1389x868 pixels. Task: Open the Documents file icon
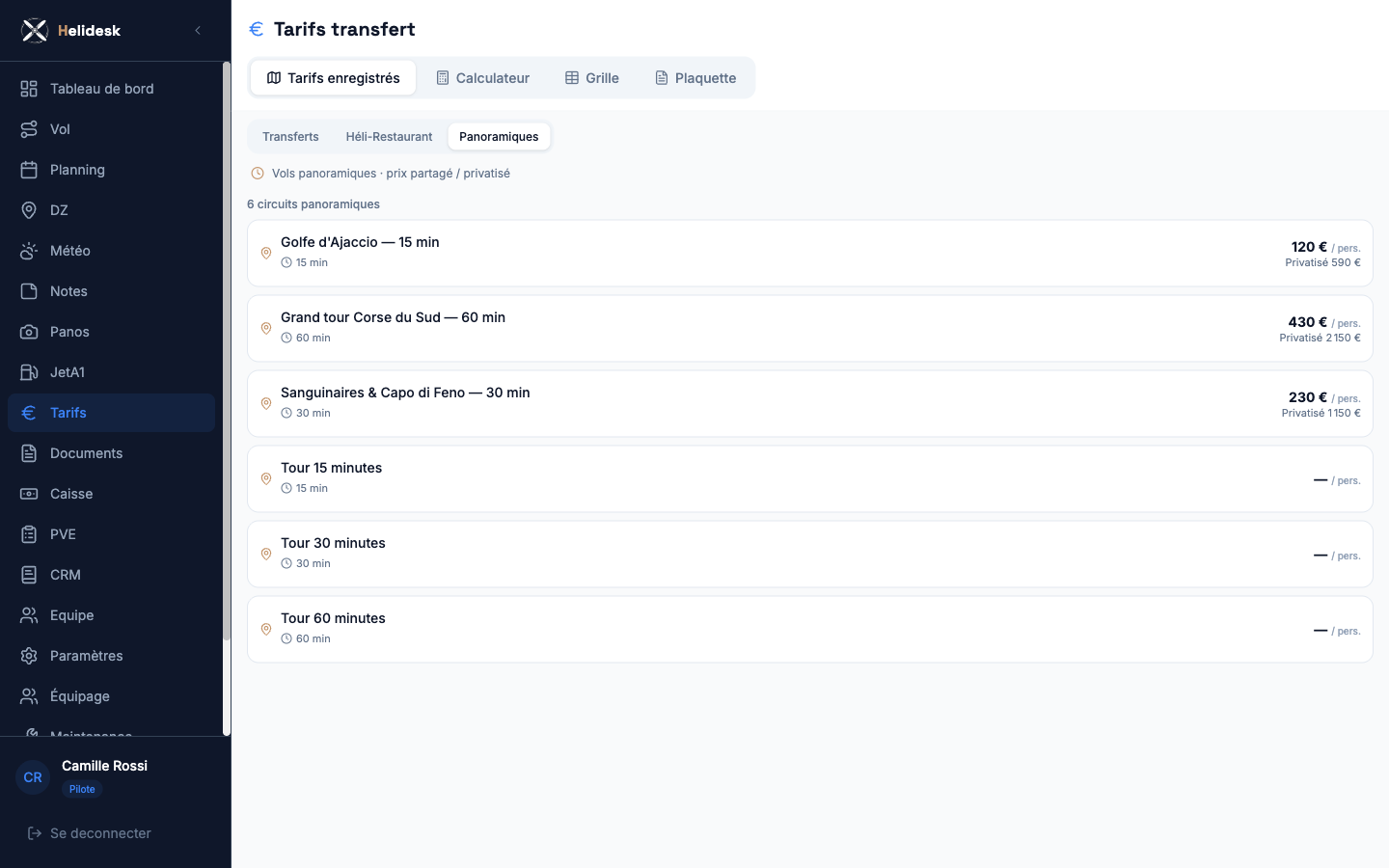[x=29, y=453]
